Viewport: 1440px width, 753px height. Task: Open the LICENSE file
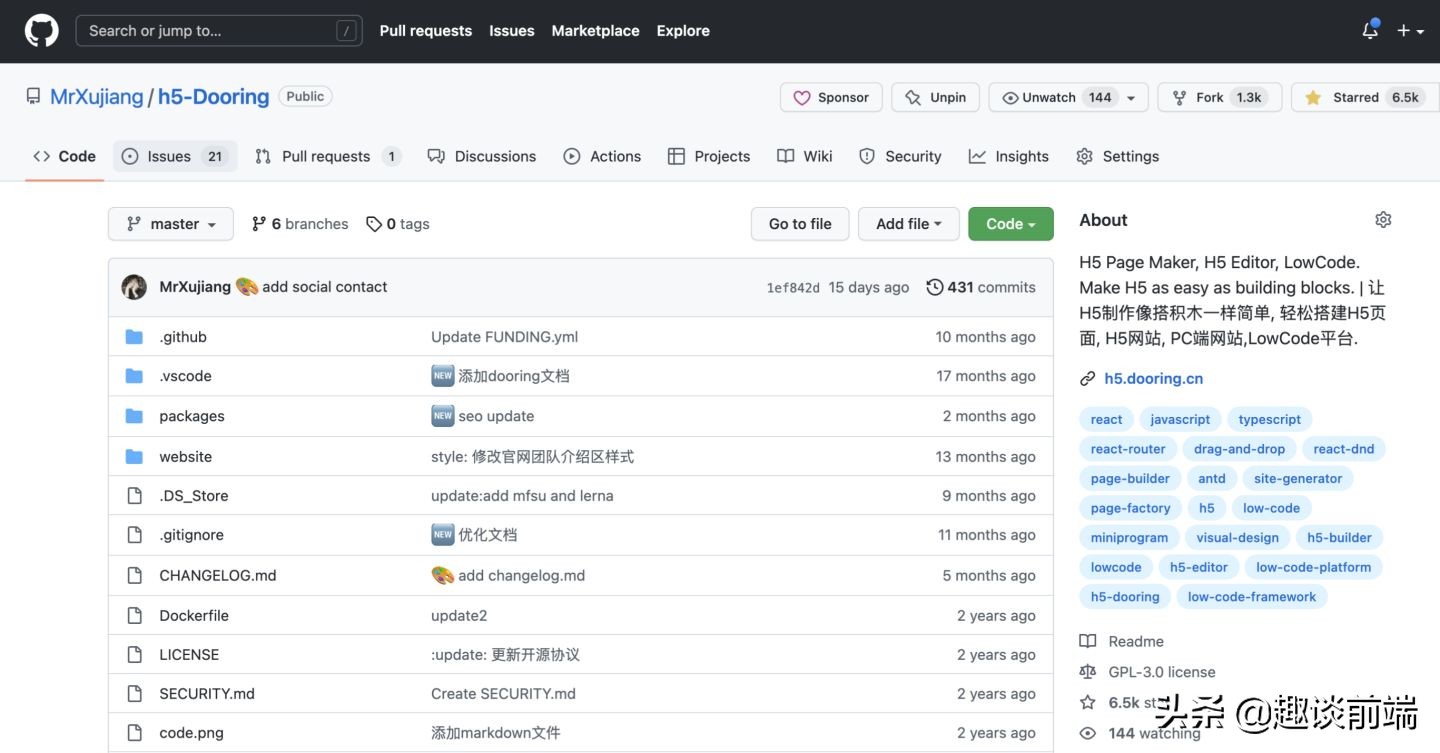[189, 655]
